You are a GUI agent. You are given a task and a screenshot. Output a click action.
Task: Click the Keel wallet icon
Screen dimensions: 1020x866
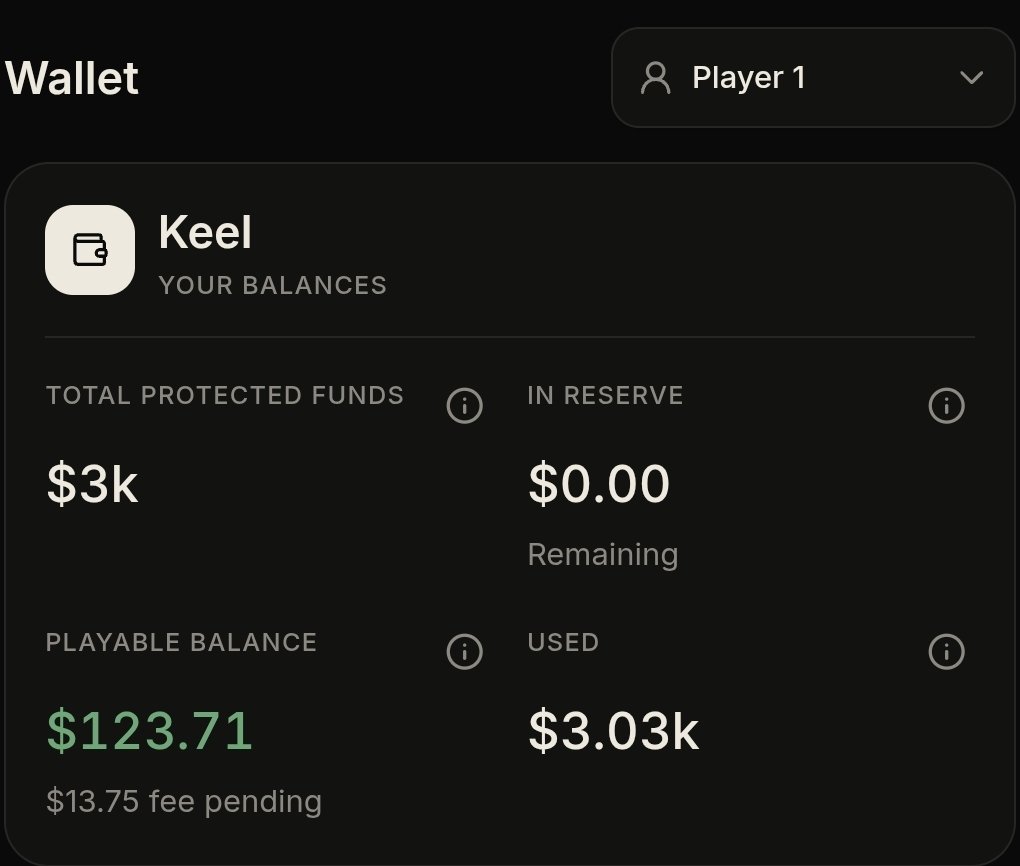[x=90, y=250]
